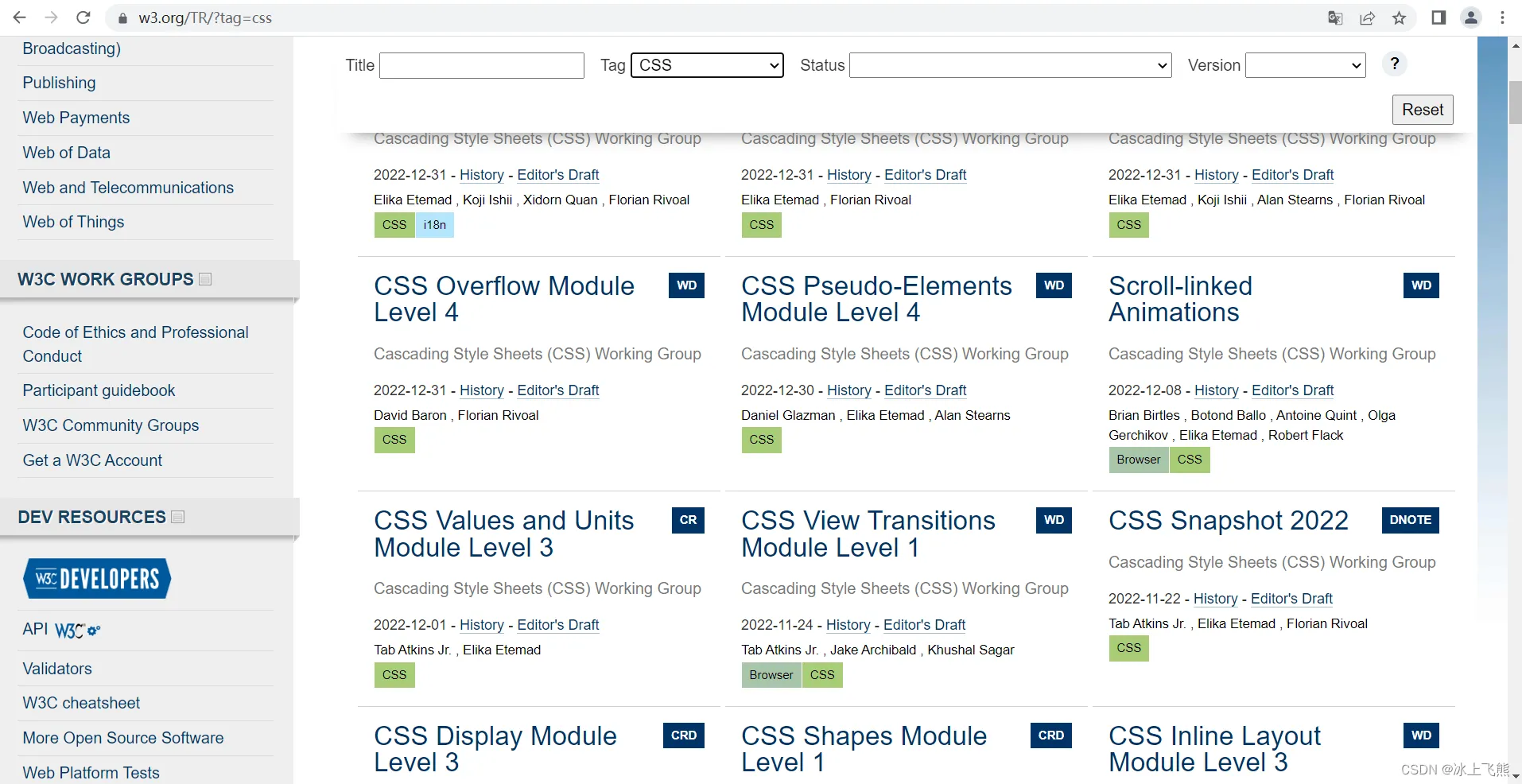Open the API W3C link

click(x=62, y=630)
